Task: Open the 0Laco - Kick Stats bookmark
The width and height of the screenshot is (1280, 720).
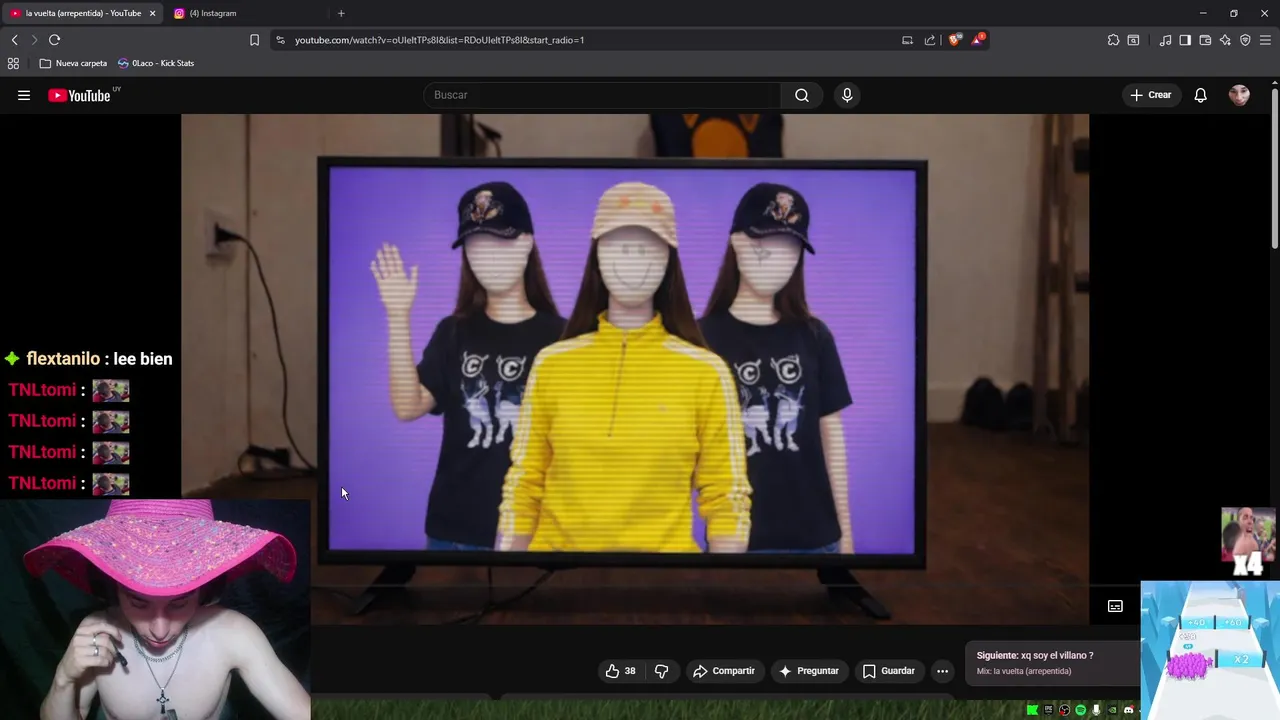Action: [x=156, y=63]
